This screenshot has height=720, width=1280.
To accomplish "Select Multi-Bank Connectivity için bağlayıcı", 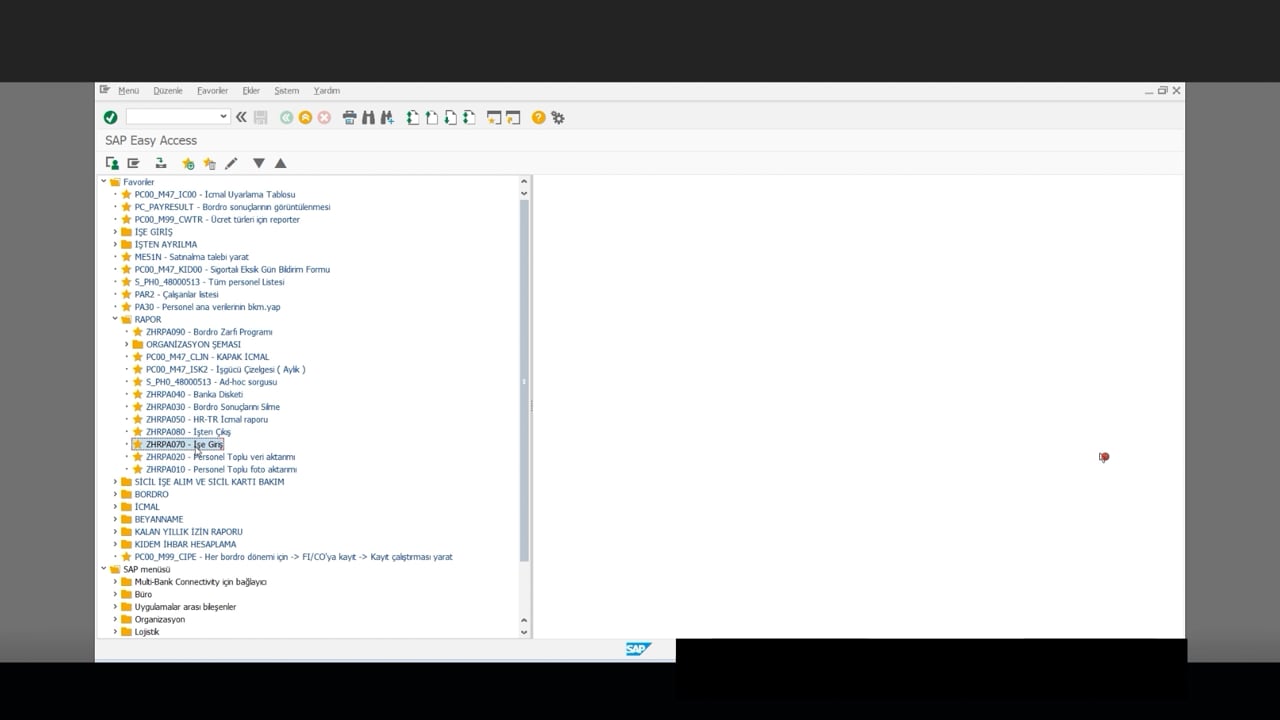I will 200,582.
